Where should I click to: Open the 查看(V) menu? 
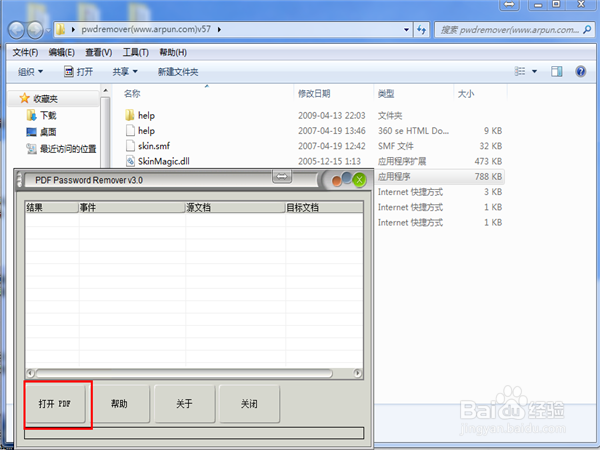point(99,52)
